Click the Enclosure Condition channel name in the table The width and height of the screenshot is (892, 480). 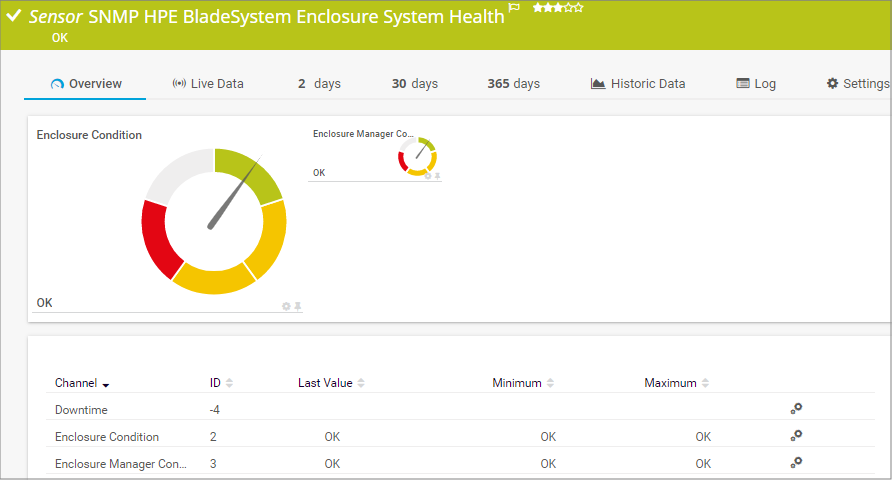pos(107,437)
